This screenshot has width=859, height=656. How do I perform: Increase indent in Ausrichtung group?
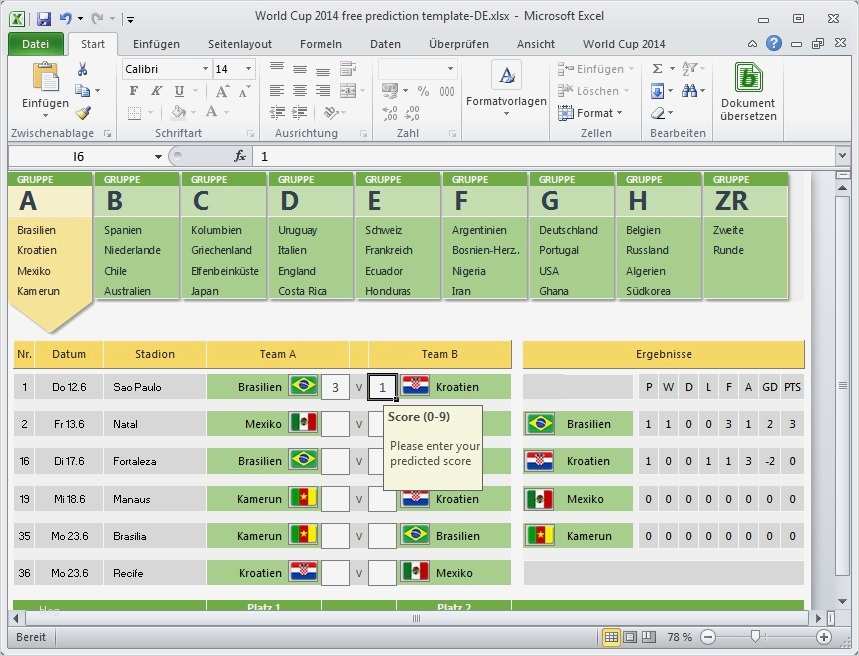tap(300, 112)
